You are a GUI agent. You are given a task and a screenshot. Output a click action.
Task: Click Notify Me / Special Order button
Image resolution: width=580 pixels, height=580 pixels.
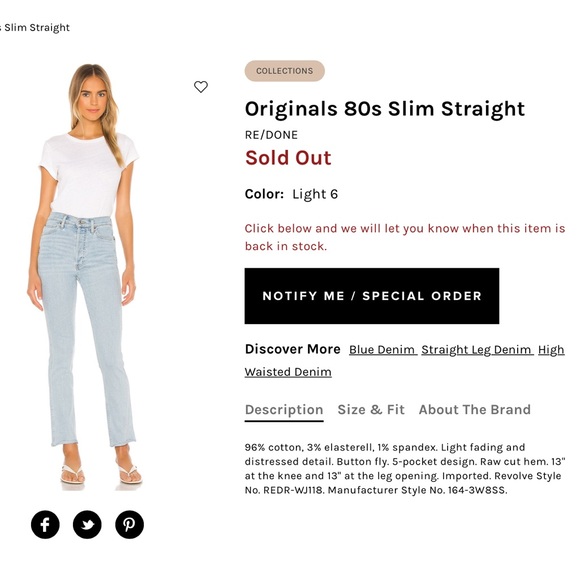(372, 296)
